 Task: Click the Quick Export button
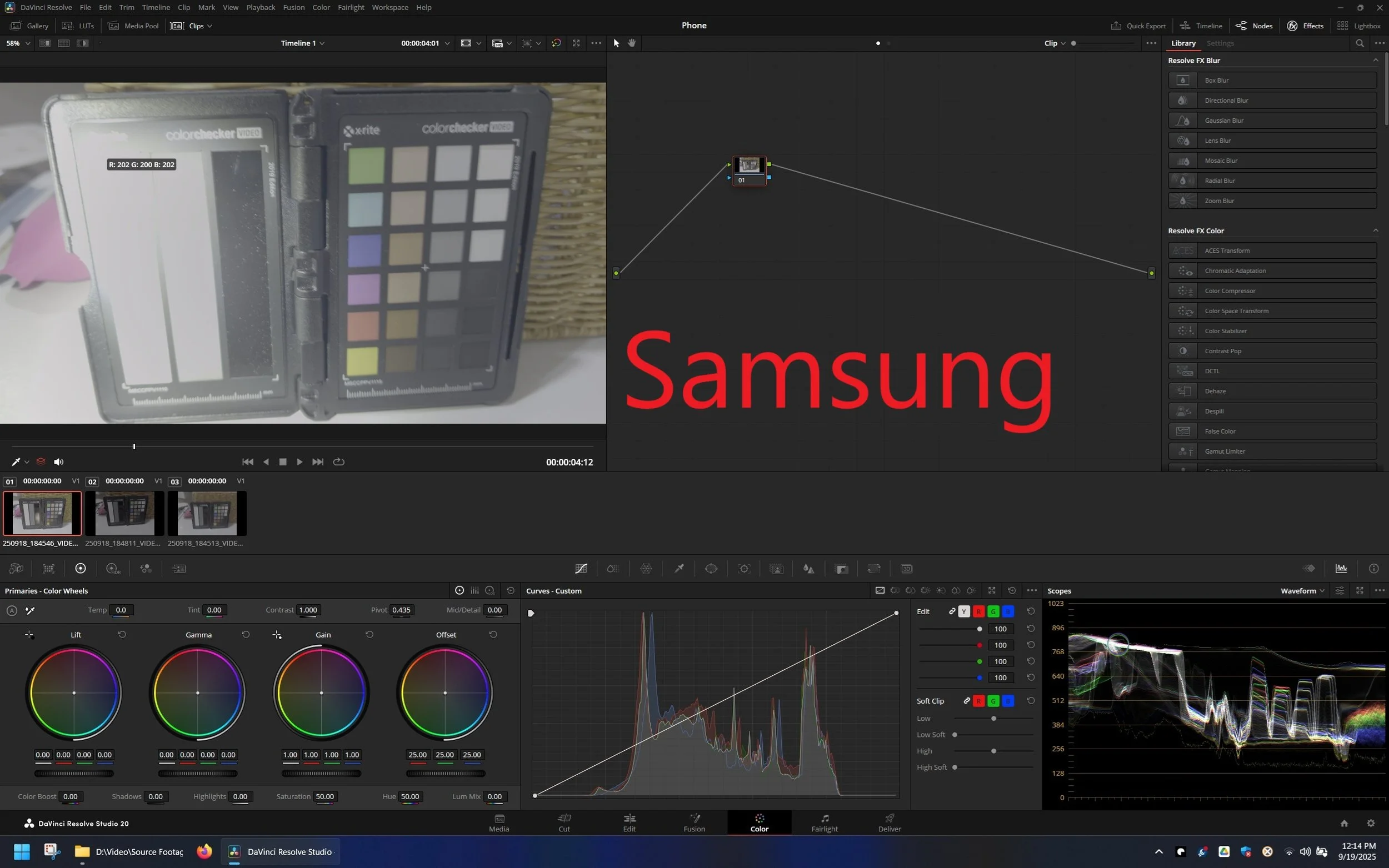coord(1138,26)
